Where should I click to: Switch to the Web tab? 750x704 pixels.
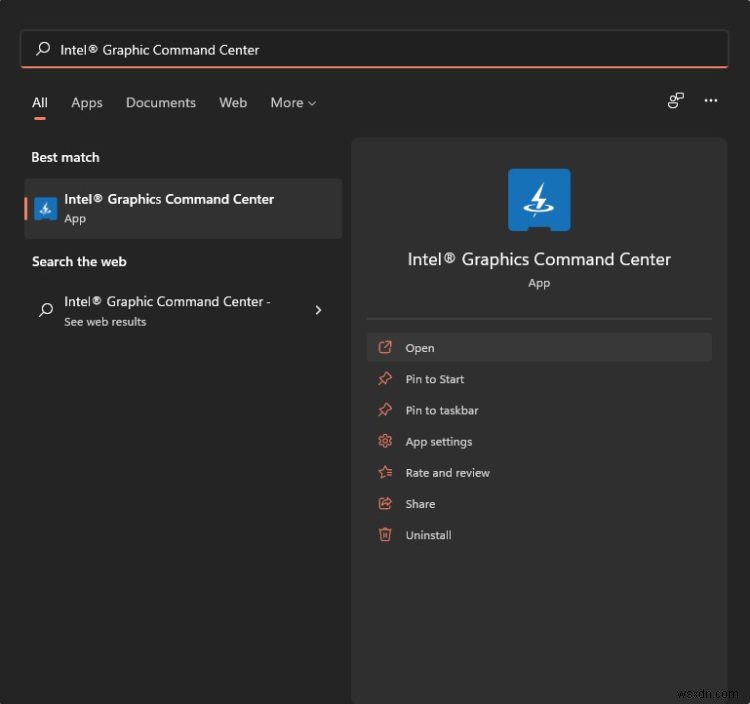(233, 103)
